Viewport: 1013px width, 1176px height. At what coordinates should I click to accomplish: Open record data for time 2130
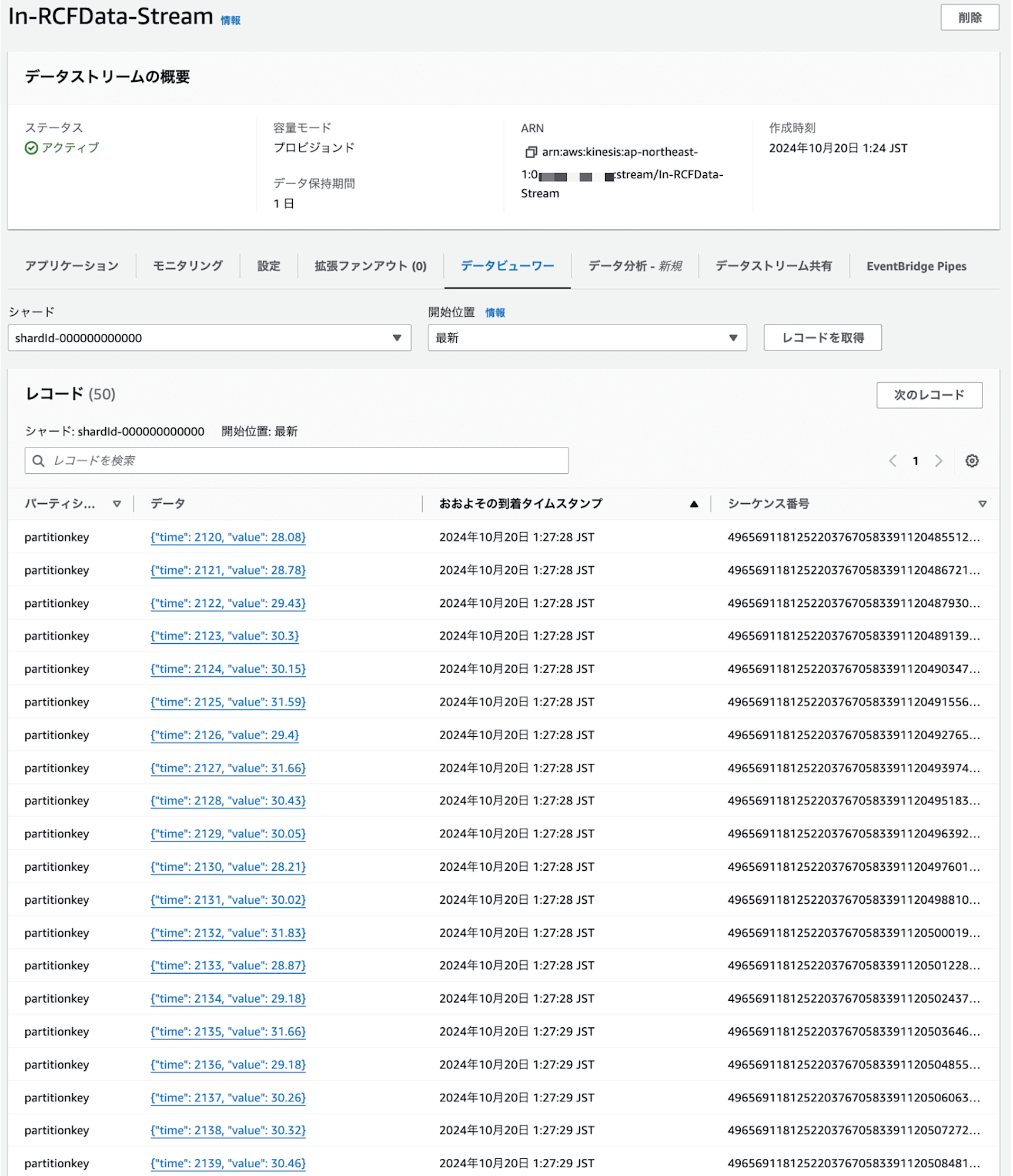click(228, 868)
